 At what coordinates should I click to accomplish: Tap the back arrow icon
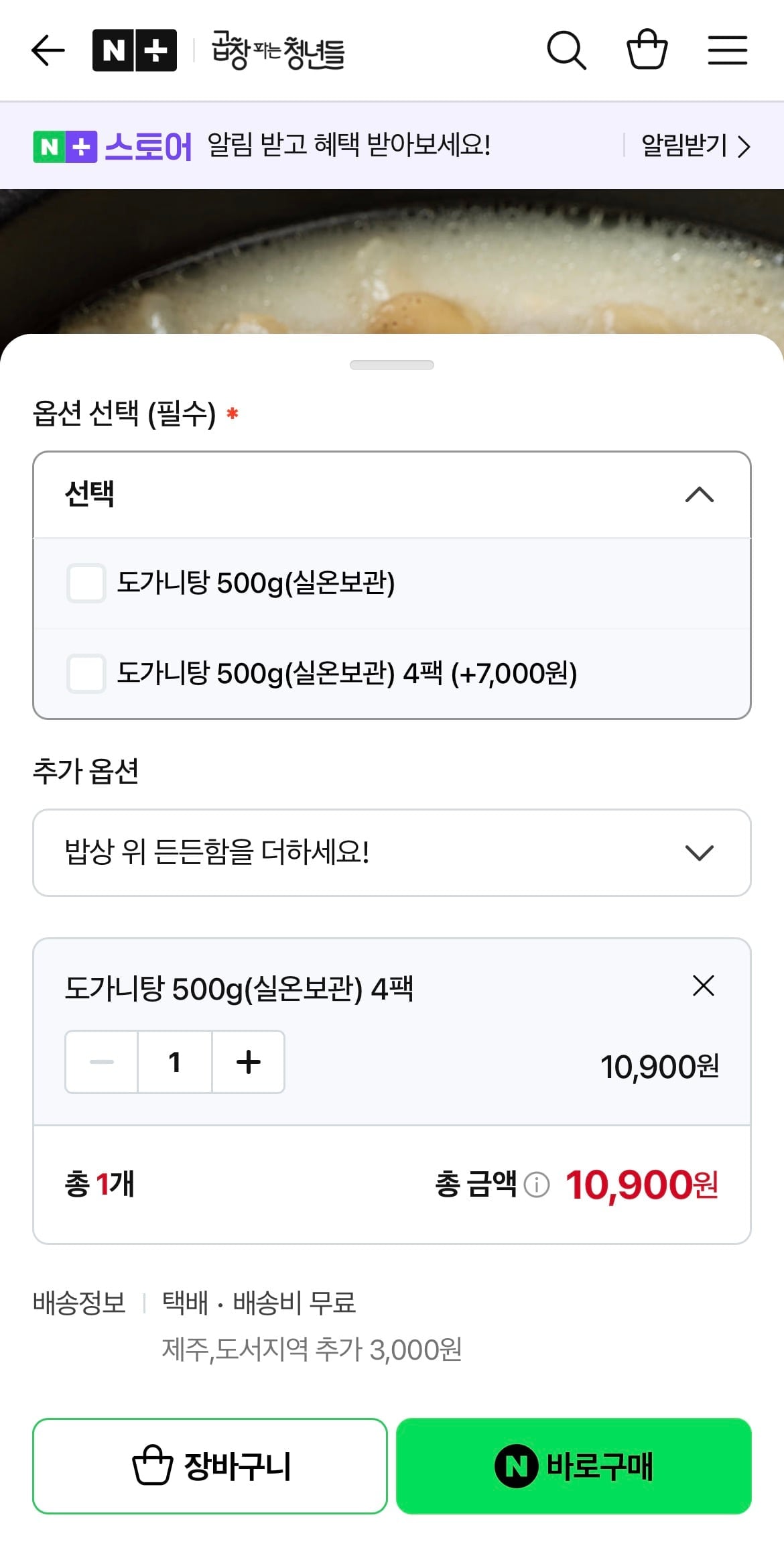pos(48,50)
